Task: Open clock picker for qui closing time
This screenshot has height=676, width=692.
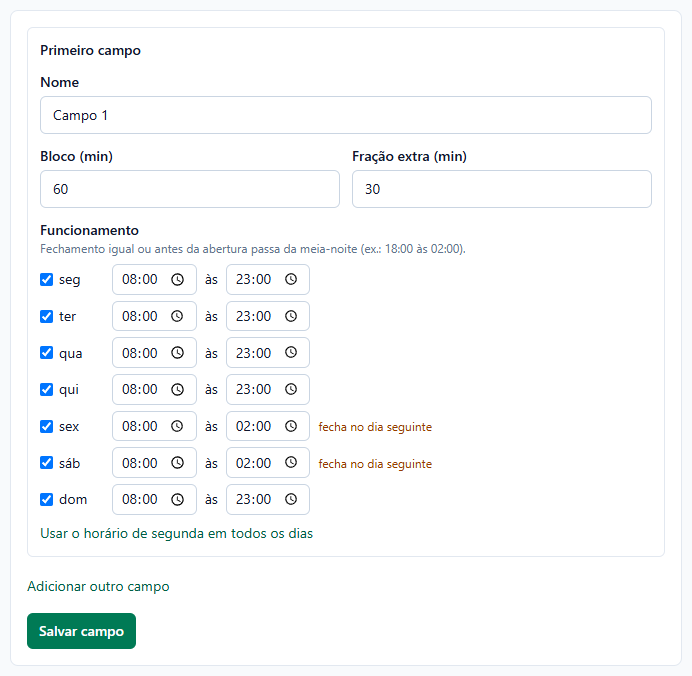Action: (291, 389)
